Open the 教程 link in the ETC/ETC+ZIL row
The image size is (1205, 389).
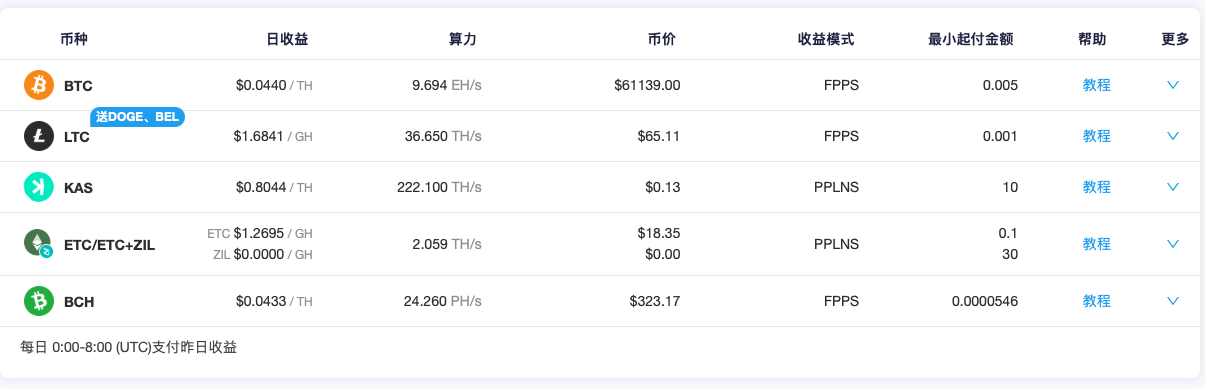1097,244
